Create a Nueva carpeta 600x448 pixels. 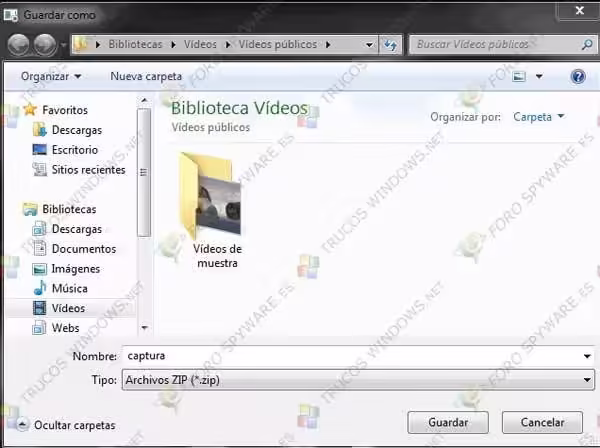[x=146, y=77]
